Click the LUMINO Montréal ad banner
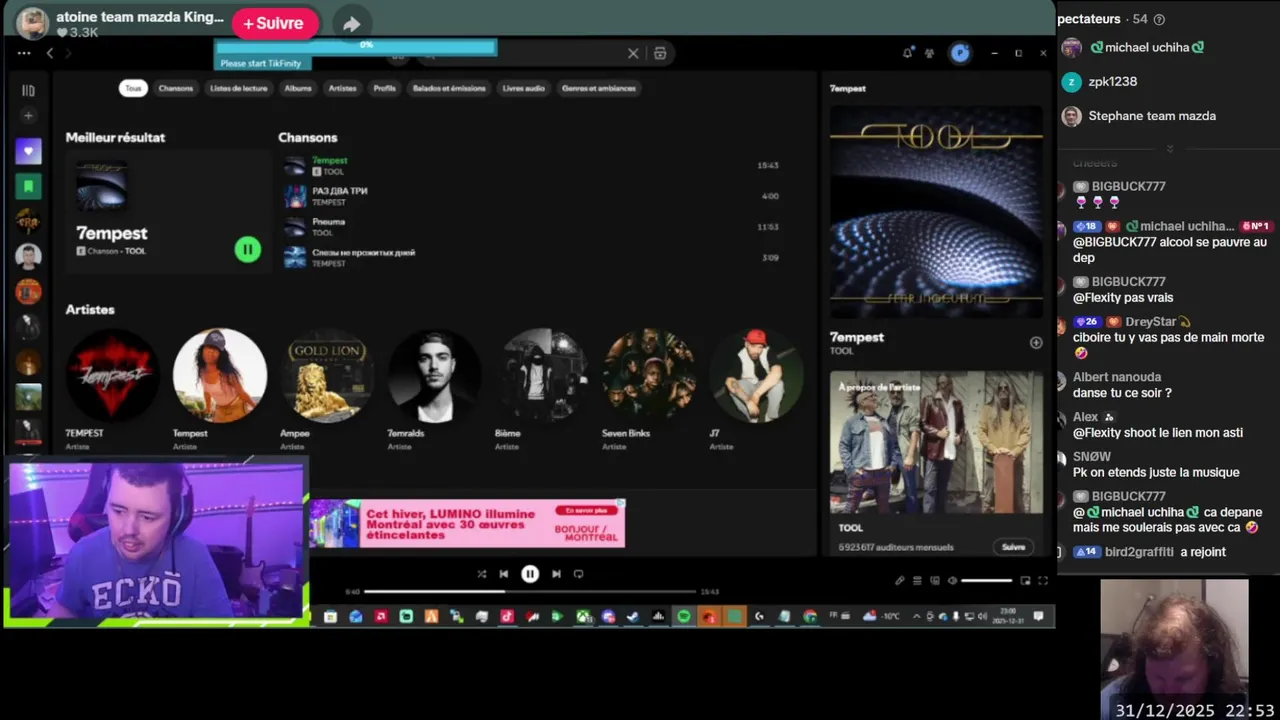1280x720 pixels. point(467,523)
